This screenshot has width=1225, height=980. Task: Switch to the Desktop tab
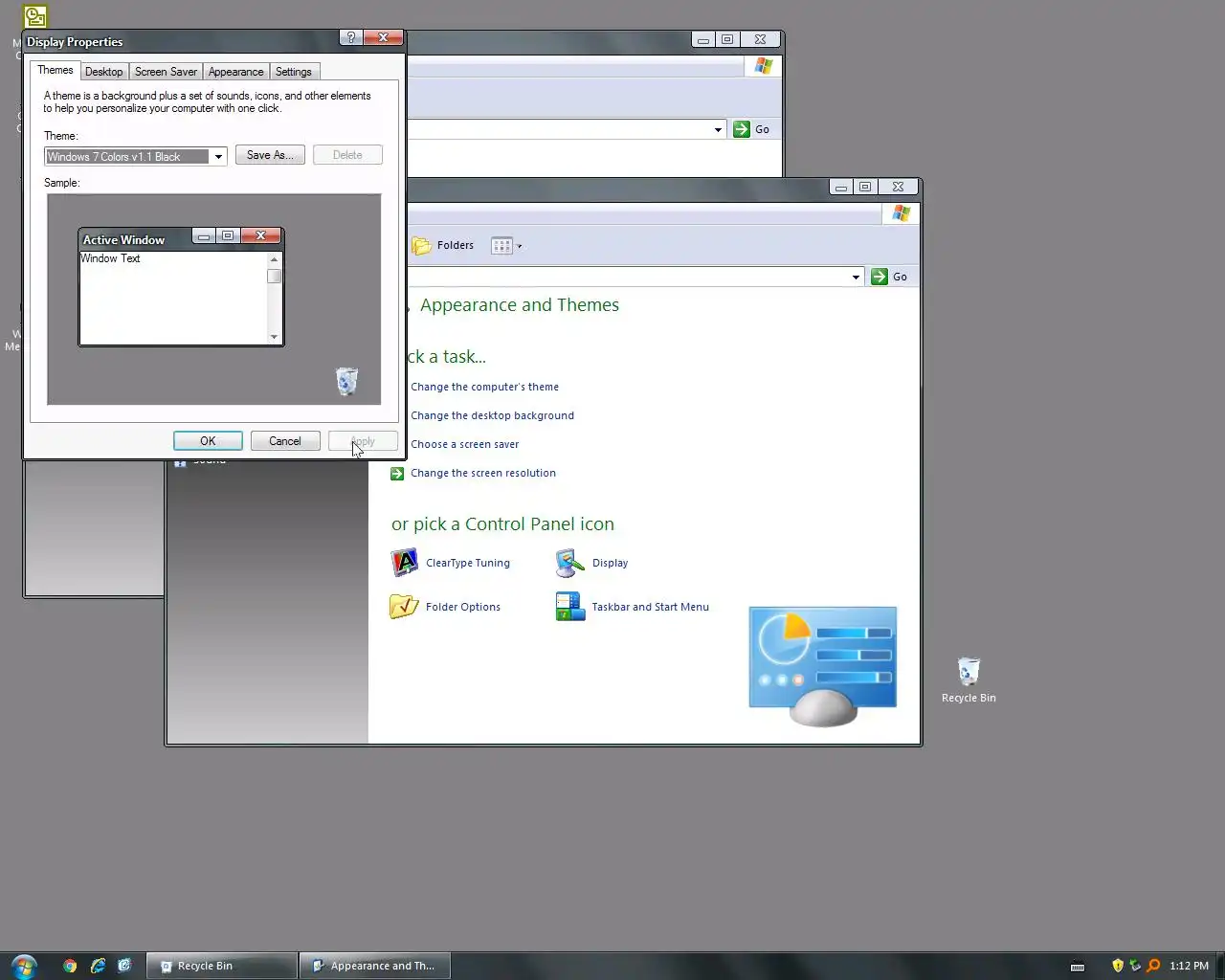[103, 72]
